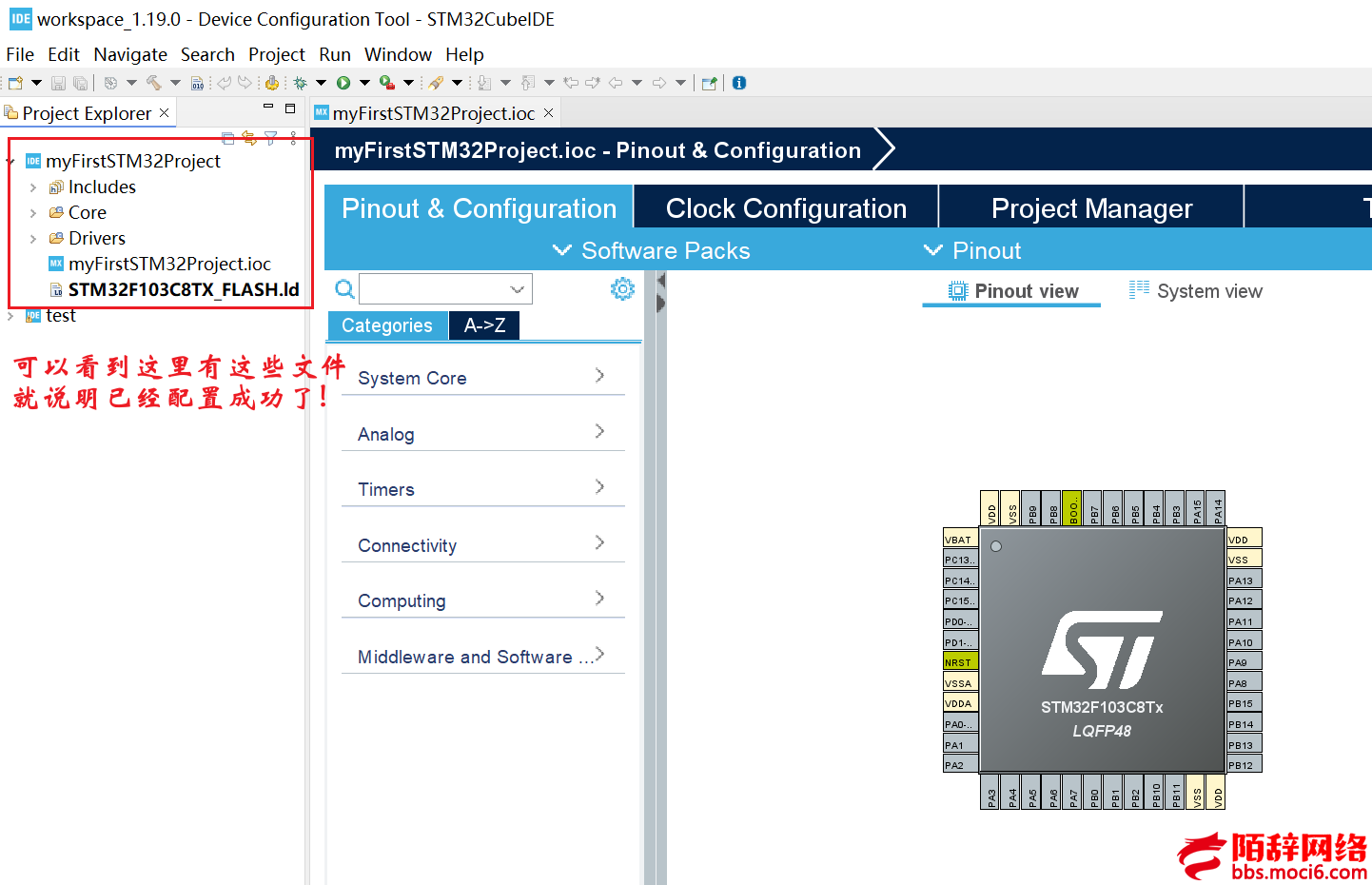This screenshot has height=885, width=1372.
Task: Click the Link with Editor arrows icon
Action: 249,138
